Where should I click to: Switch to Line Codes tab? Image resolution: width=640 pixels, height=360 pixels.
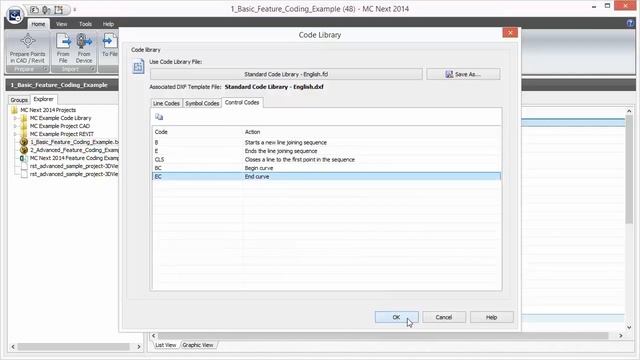coord(166,103)
